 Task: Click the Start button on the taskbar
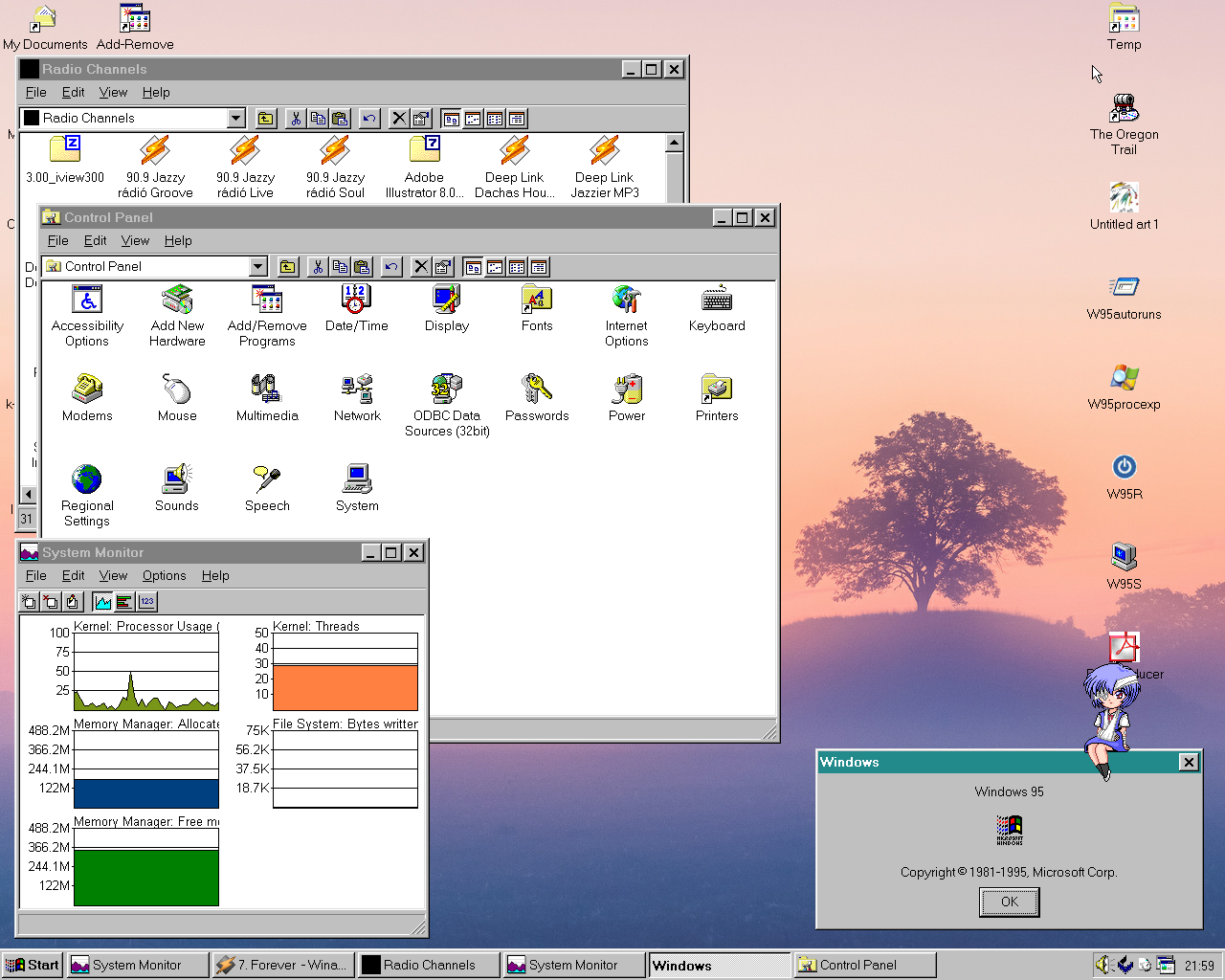(32, 965)
